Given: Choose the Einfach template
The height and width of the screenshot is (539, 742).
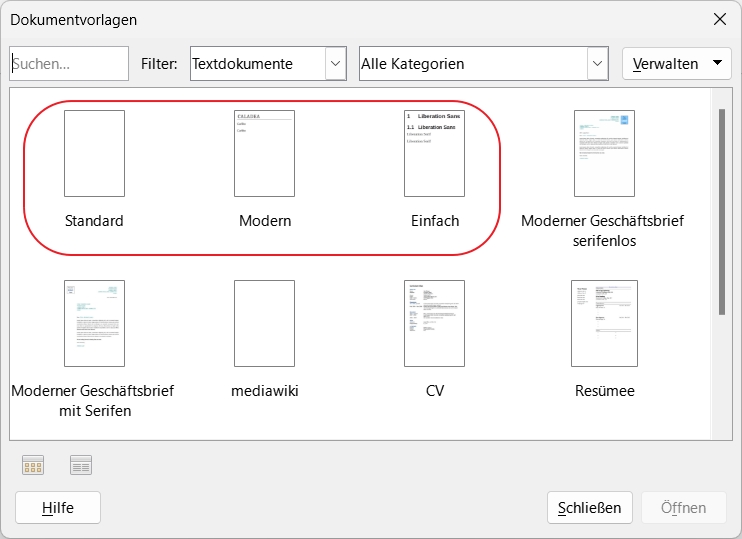Looking at the screenshot, I should [434, 154].
